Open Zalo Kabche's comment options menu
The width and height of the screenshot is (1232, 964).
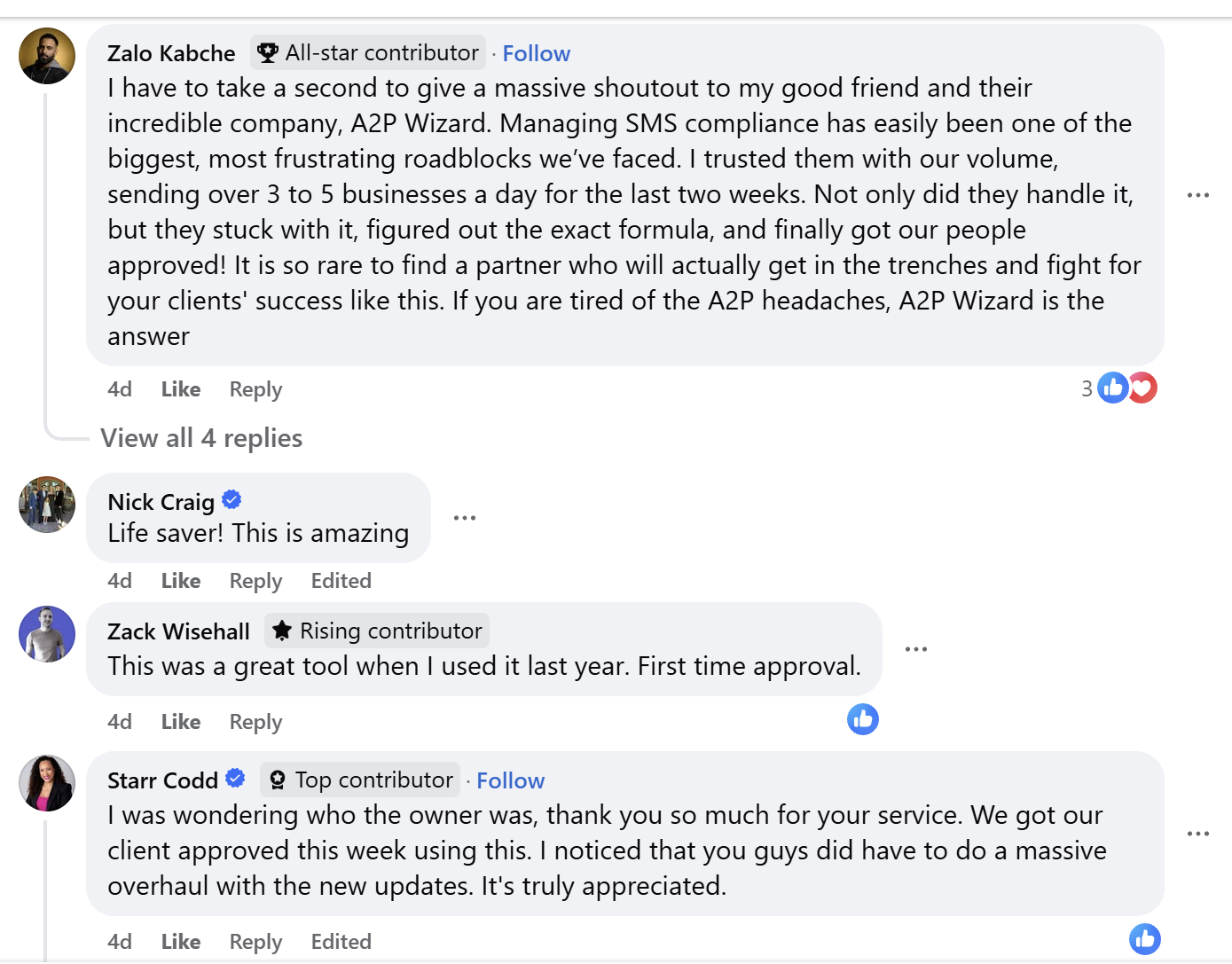click(1197, 195)
